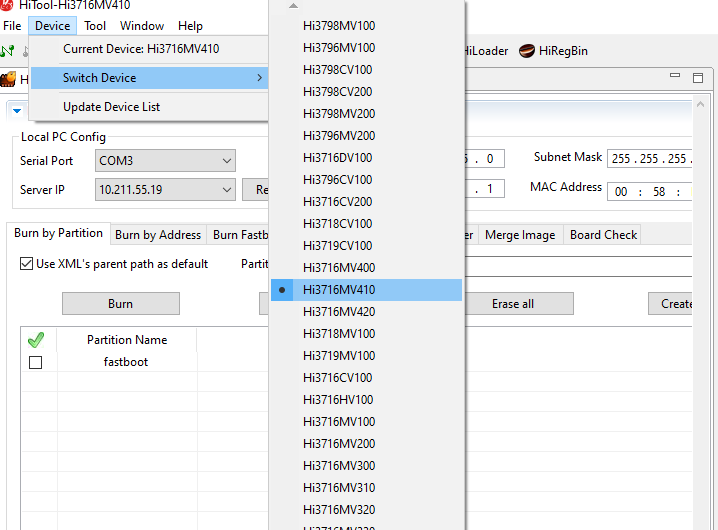Image resolution: width=718 pixels, height=530 pixels.
Task: Open the Serial Port COM3 dropdown
Action: click(x=226, y=161)
